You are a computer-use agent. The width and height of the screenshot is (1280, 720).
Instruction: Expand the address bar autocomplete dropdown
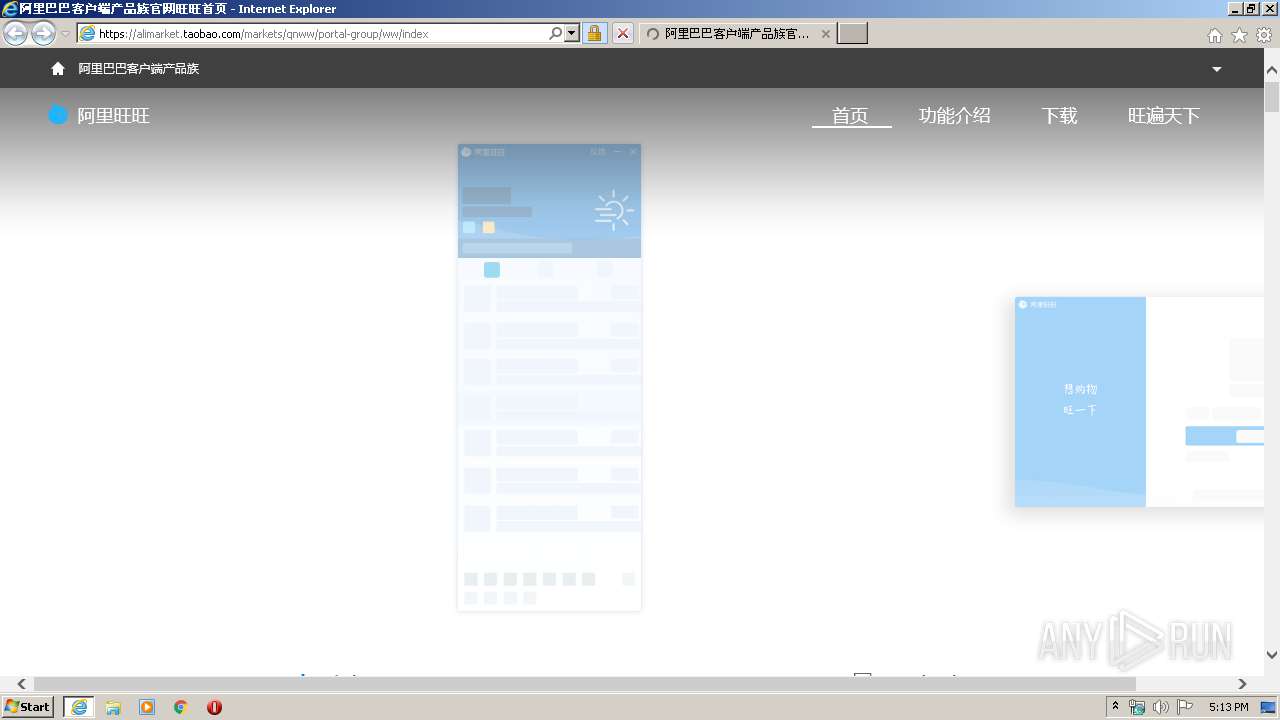click(572, 33)
